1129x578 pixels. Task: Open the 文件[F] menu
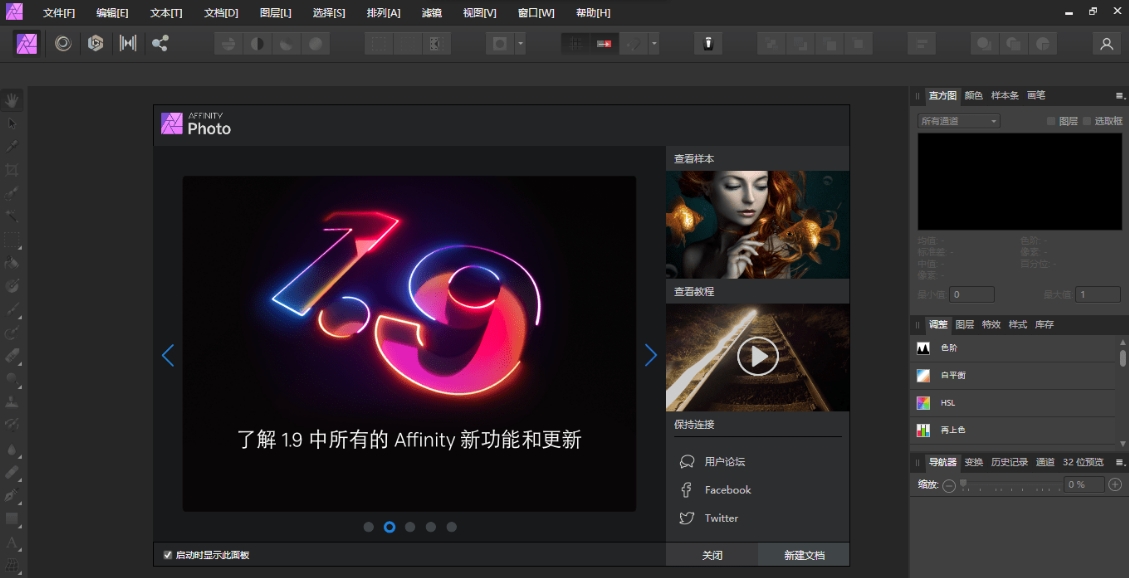[x=59, y=13]
